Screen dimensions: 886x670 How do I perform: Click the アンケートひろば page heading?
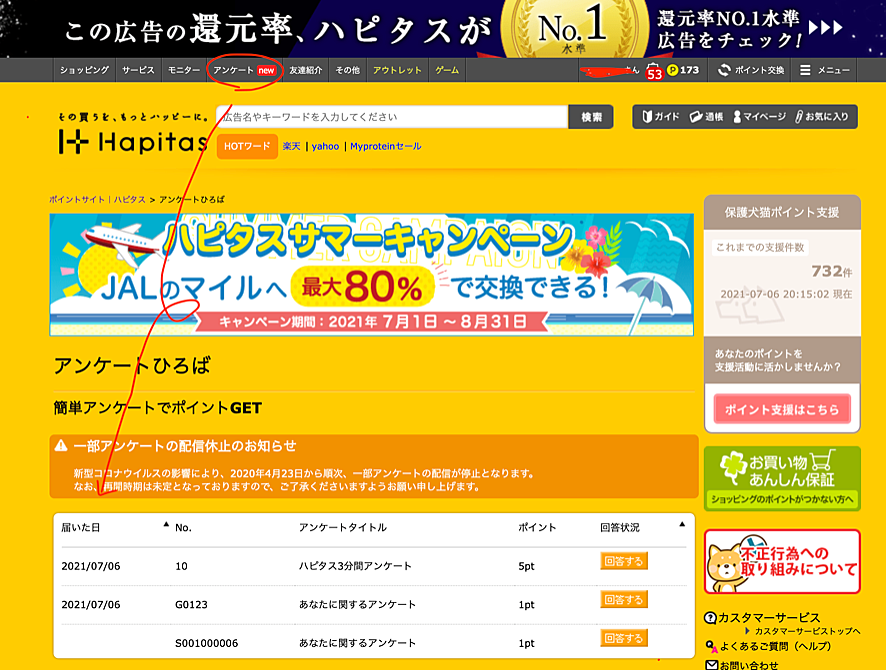[132, 366]
